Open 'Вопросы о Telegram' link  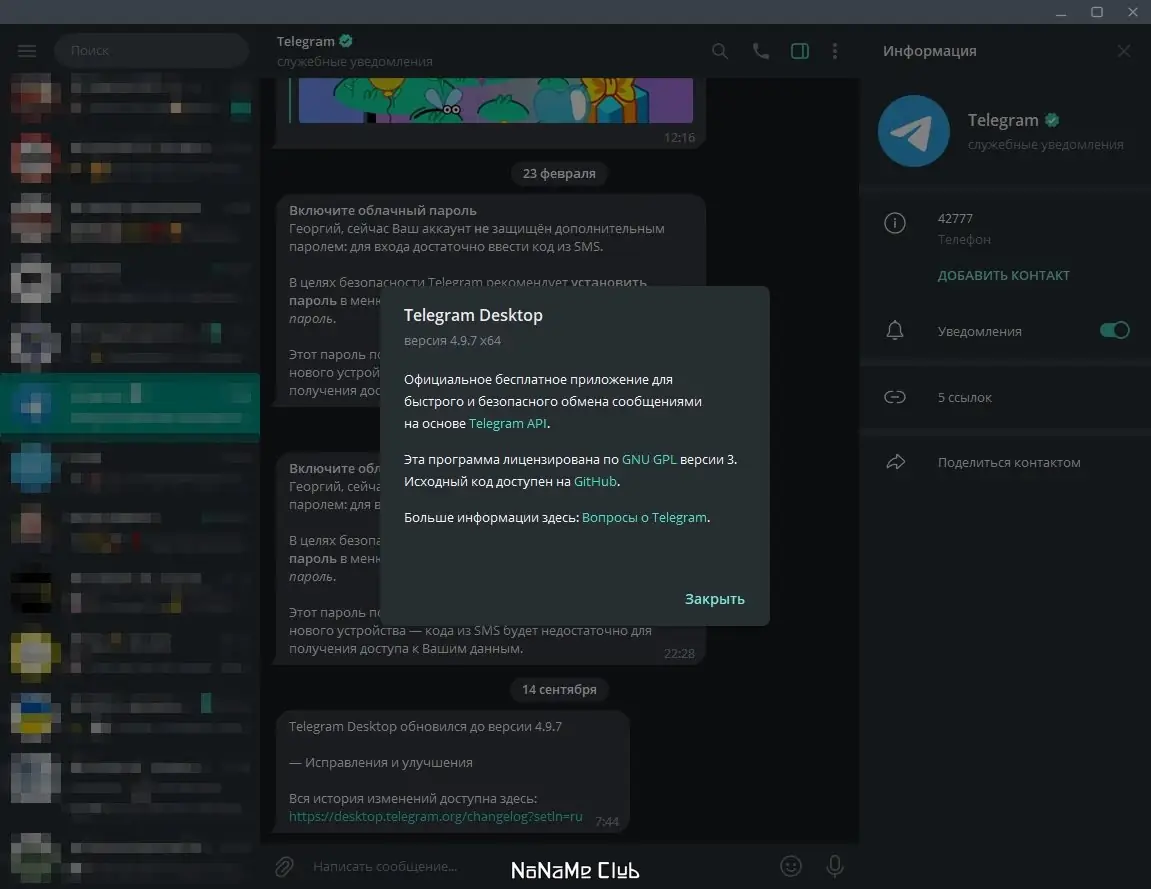645,518
